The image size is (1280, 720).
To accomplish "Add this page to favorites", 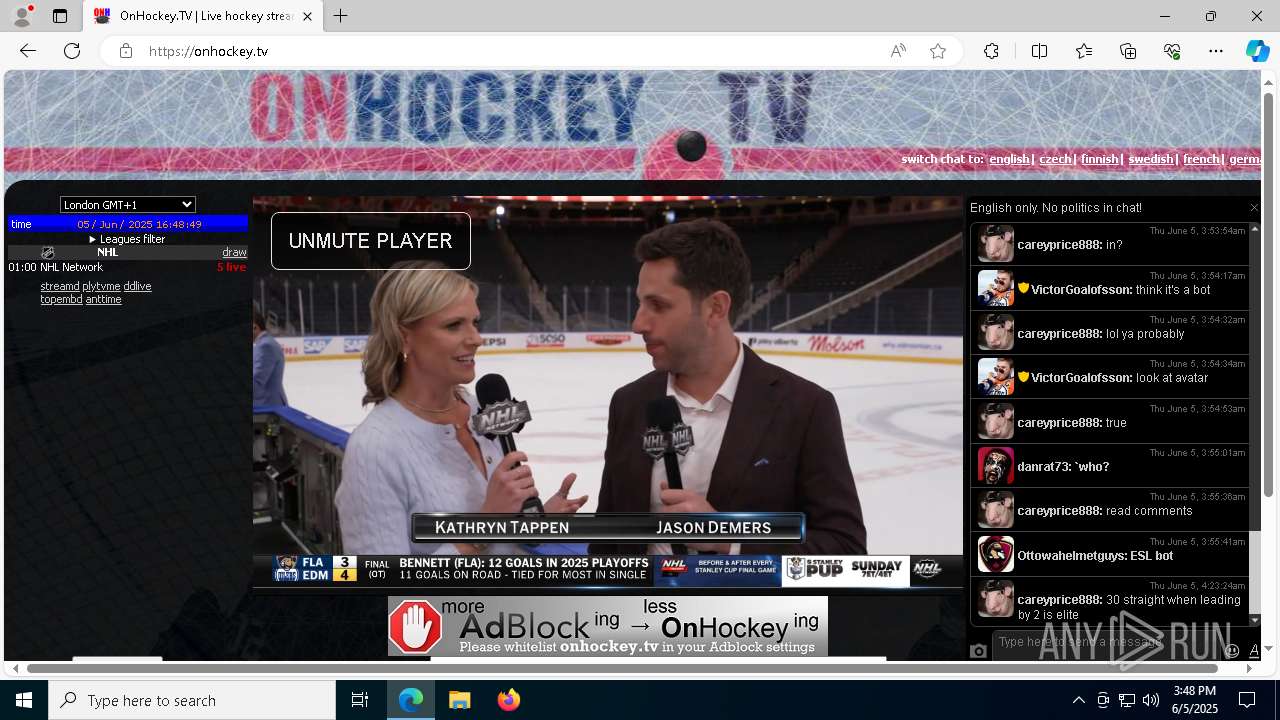I will pos(937,51).
